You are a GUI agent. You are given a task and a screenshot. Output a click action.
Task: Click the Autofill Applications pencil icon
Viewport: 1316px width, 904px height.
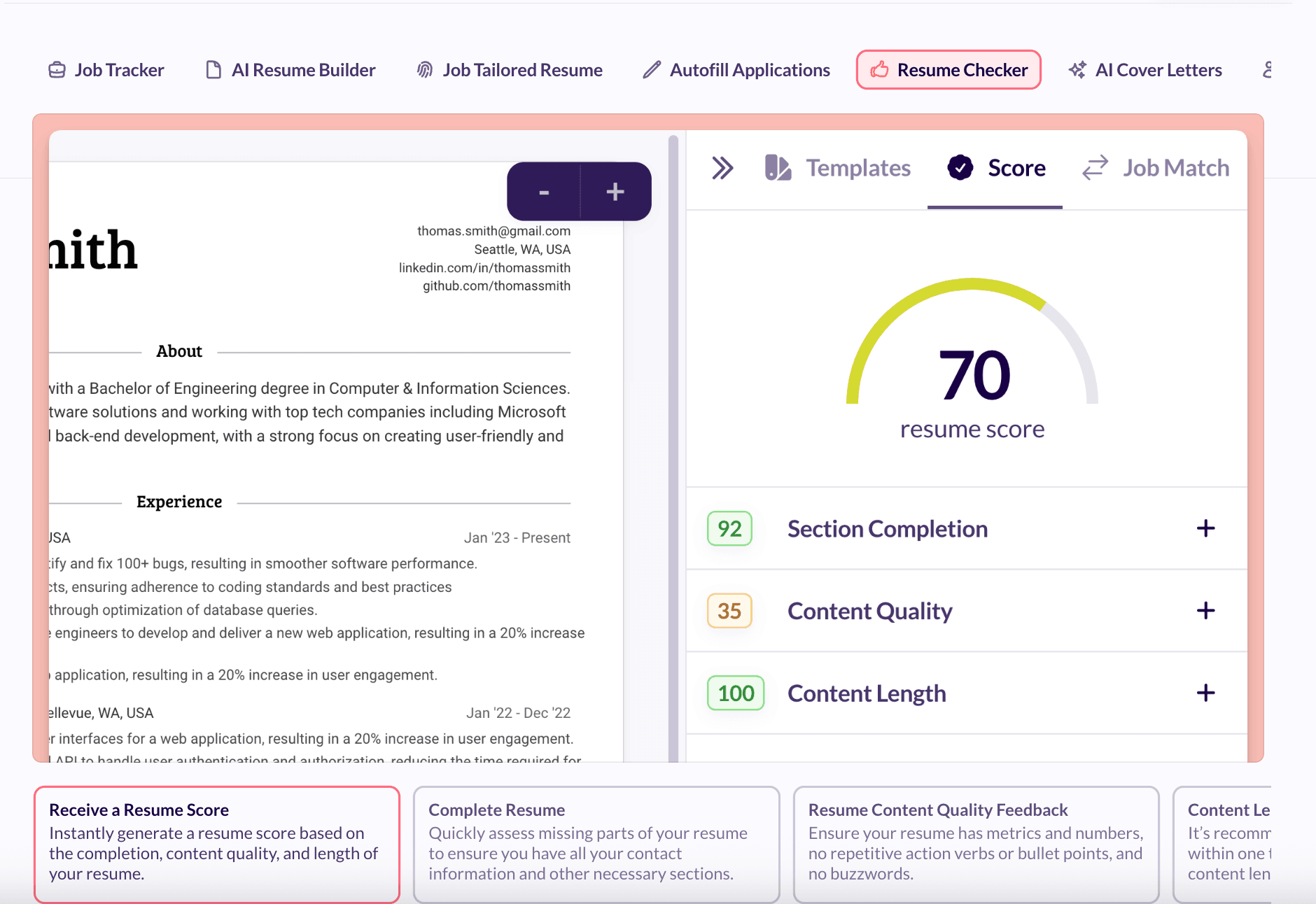click(x=652, y=70)
